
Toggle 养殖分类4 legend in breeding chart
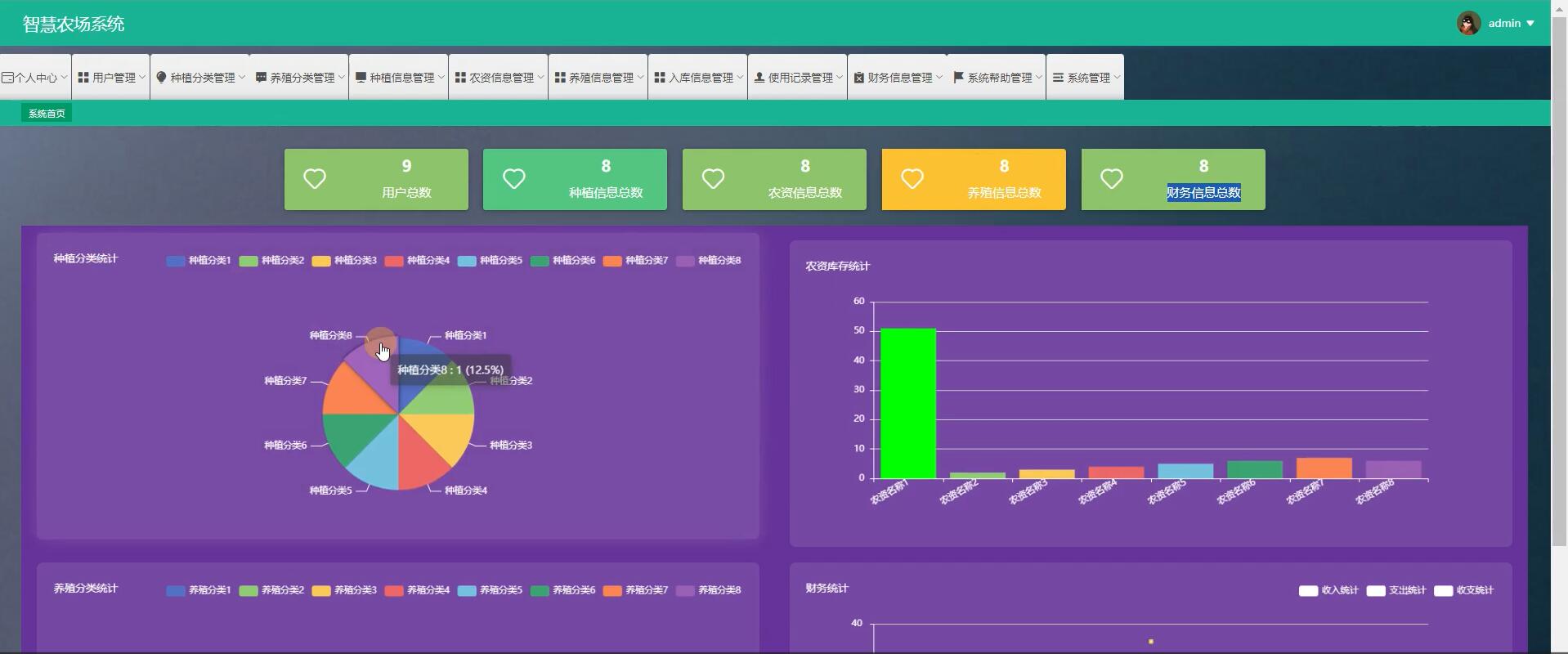[417, 590]
